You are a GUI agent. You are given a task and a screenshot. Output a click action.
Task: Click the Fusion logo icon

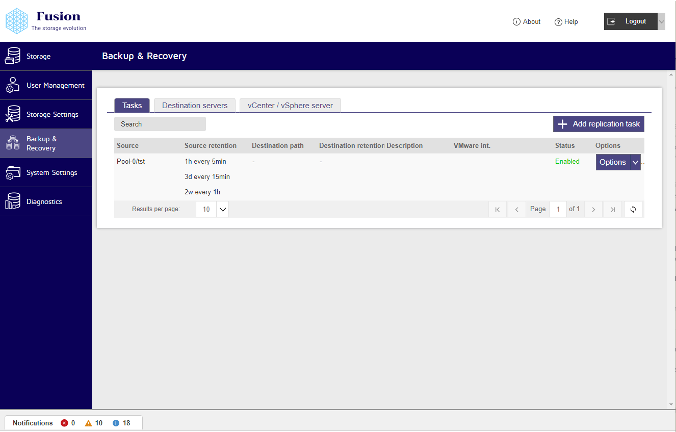17,21
